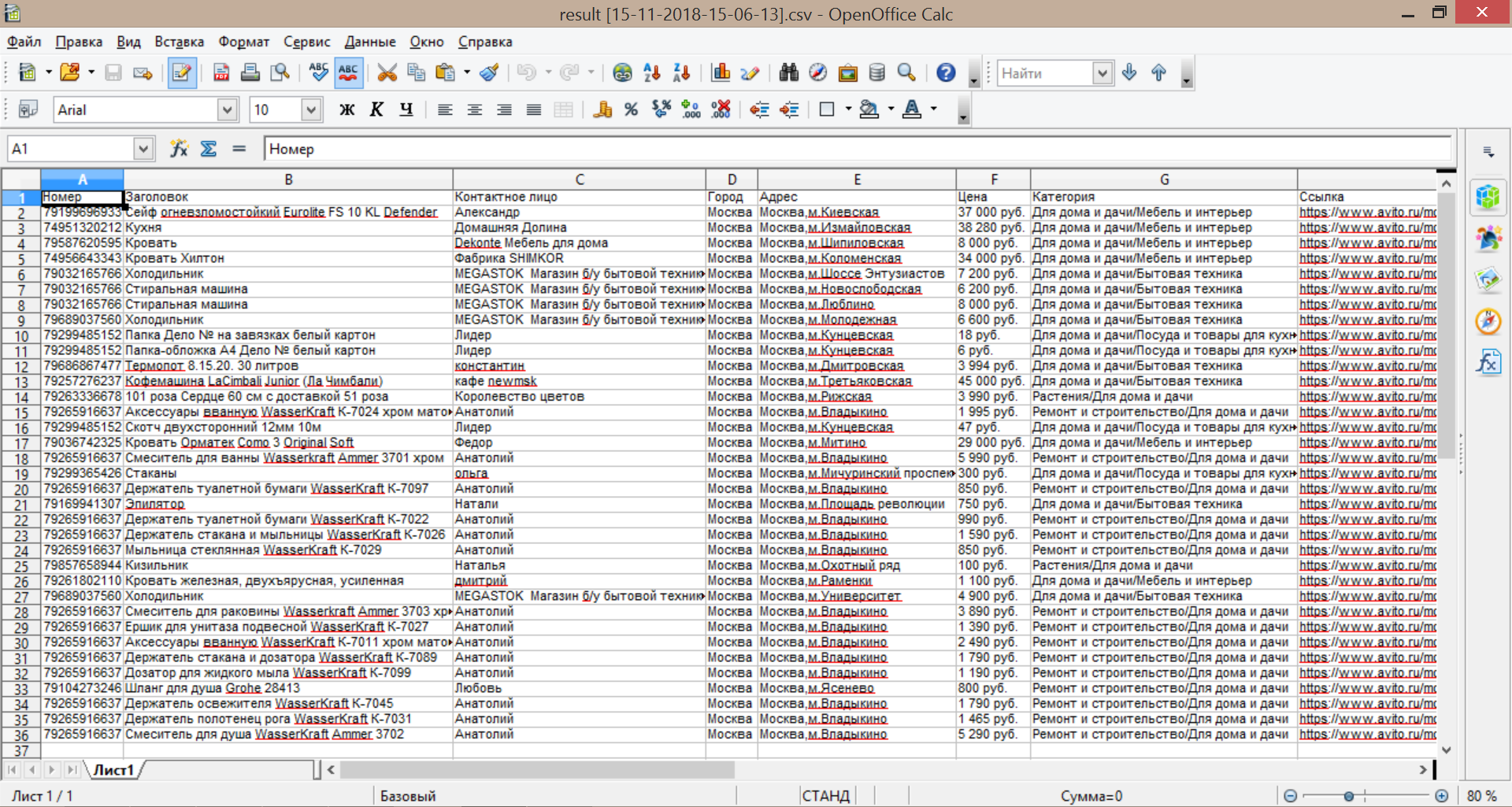
Task: Click the Sum sigma icon
Action: click(209, 149)
